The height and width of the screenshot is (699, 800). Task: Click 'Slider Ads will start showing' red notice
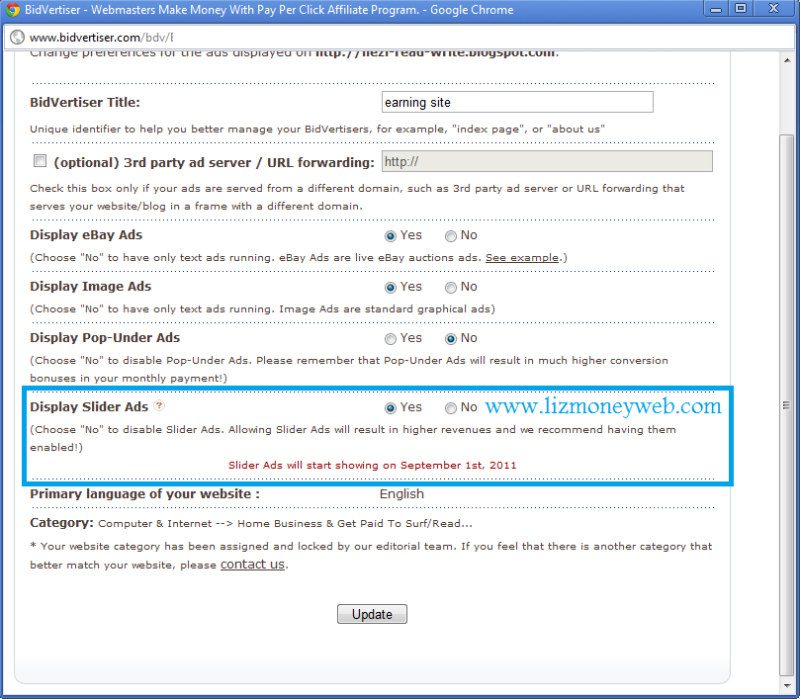pyautogui.click(x=372, y=465)
